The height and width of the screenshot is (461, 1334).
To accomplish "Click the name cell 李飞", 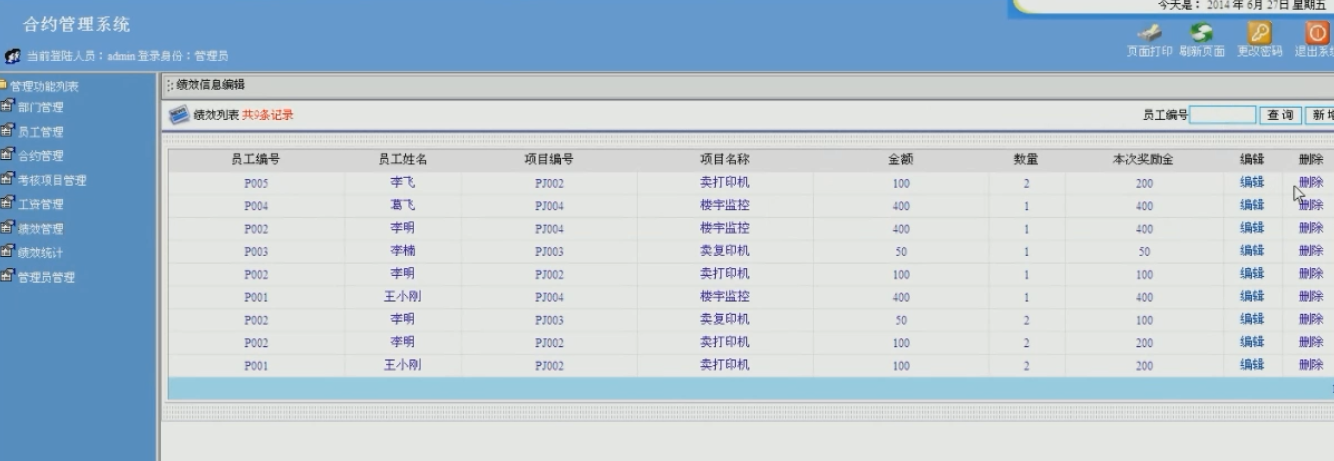I will 403,182.
